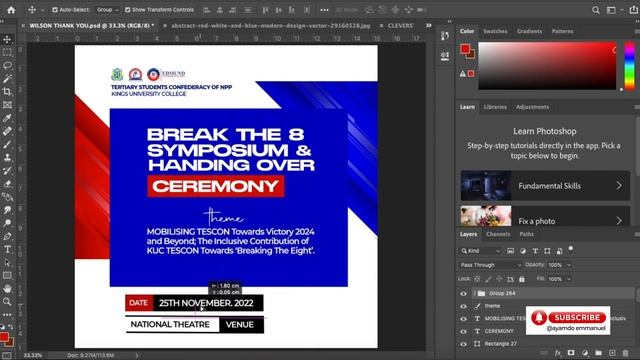Switch to the Channels tab
Viewport: 640px width, 360px height.
(498, 234)
